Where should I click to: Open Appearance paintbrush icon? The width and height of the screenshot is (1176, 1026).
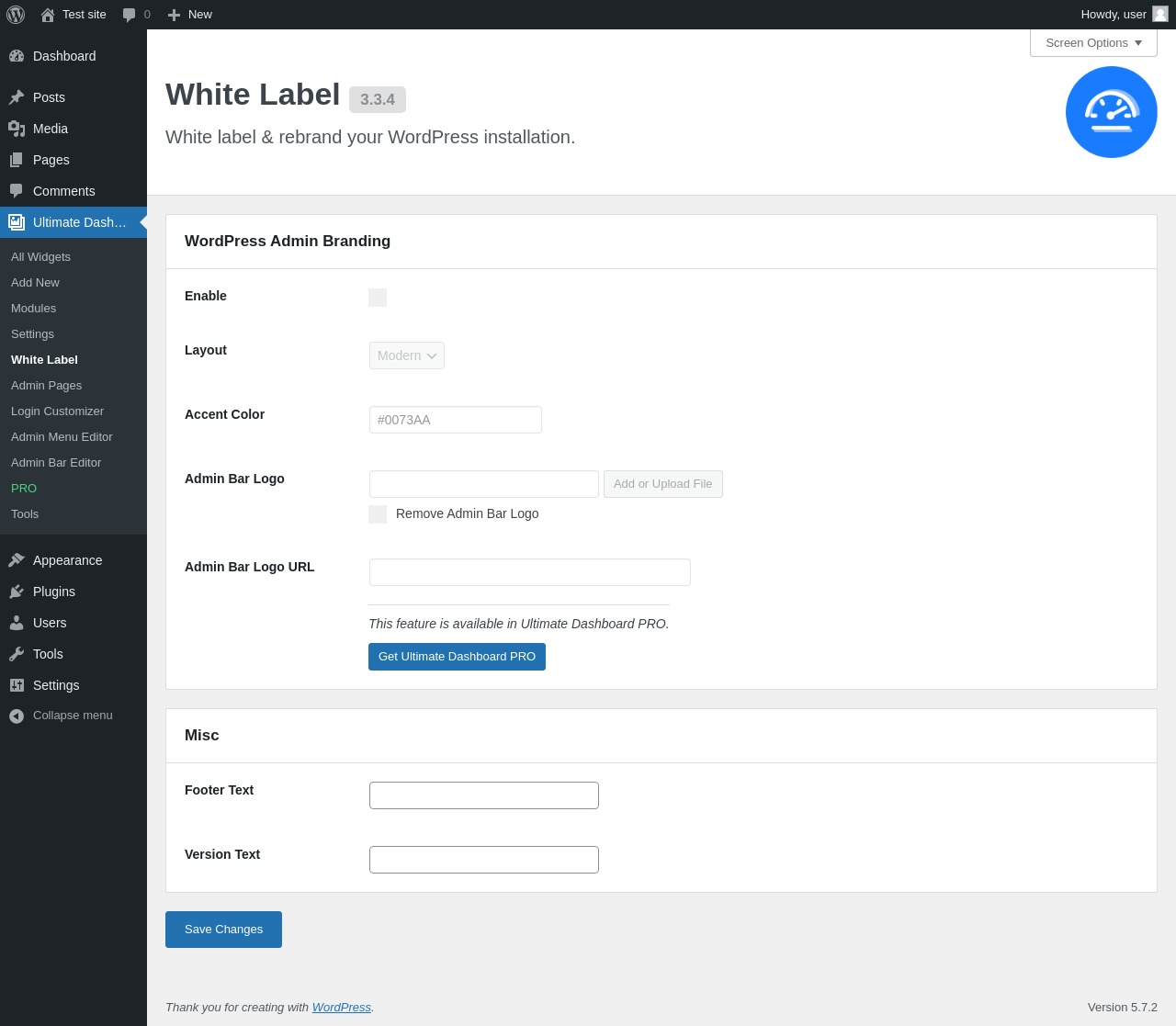[x=17, y=560]
